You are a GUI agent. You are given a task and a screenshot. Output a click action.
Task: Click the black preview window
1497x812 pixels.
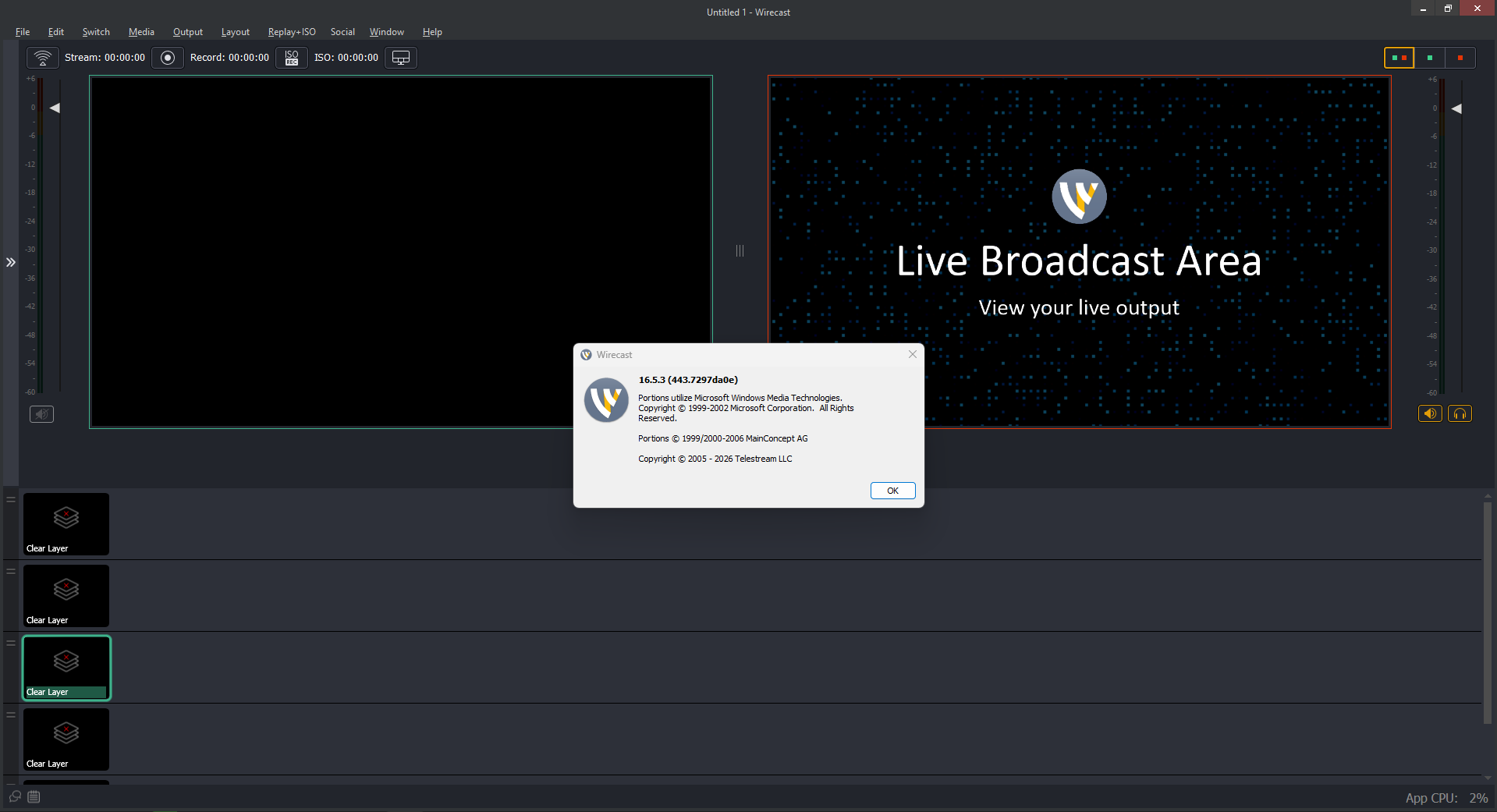(401, 251)
